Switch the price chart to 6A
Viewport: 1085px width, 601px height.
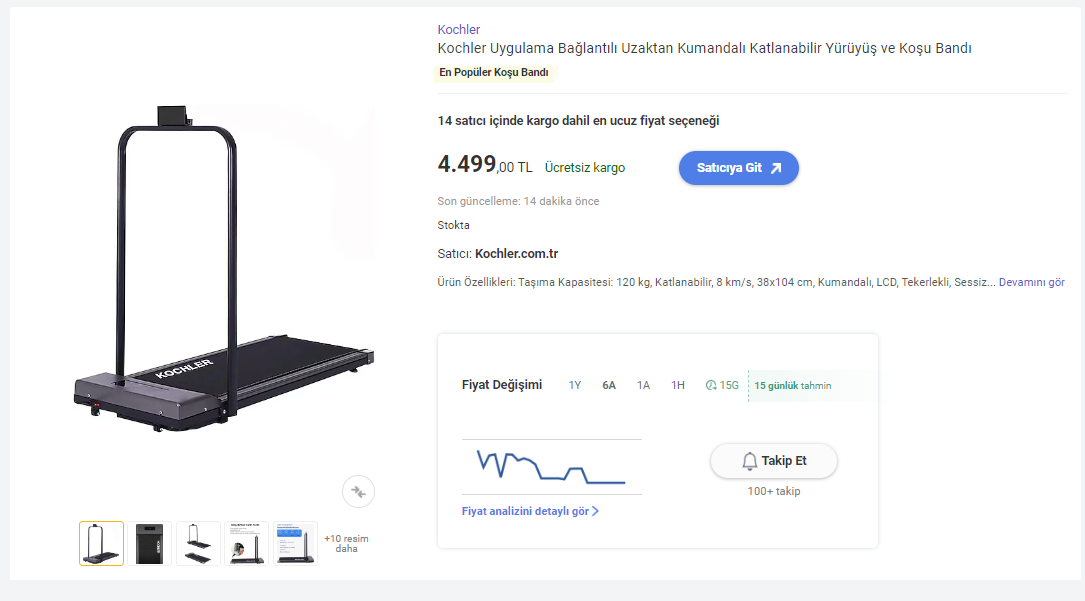click(609, 385)
